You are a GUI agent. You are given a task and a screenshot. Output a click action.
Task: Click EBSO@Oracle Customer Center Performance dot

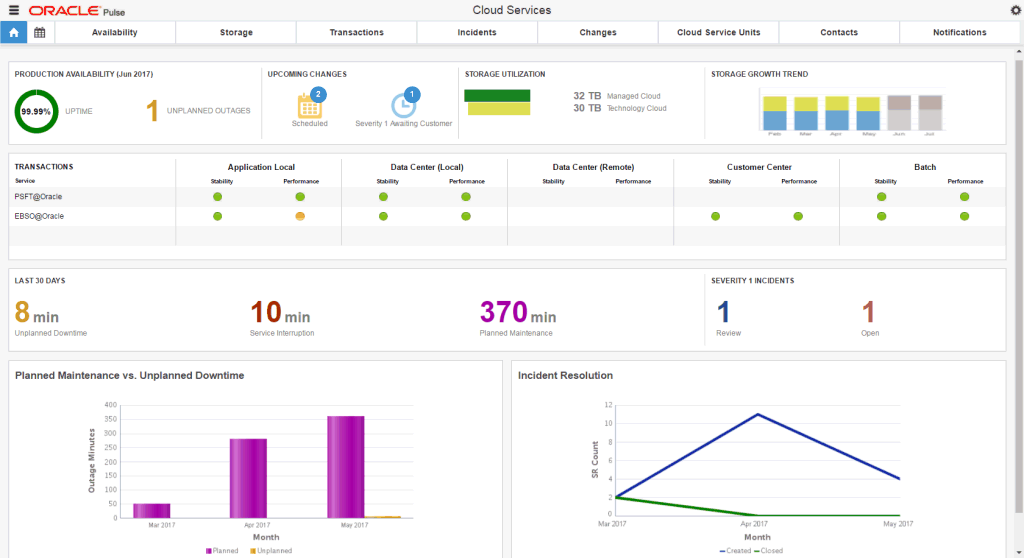[798, 216]
